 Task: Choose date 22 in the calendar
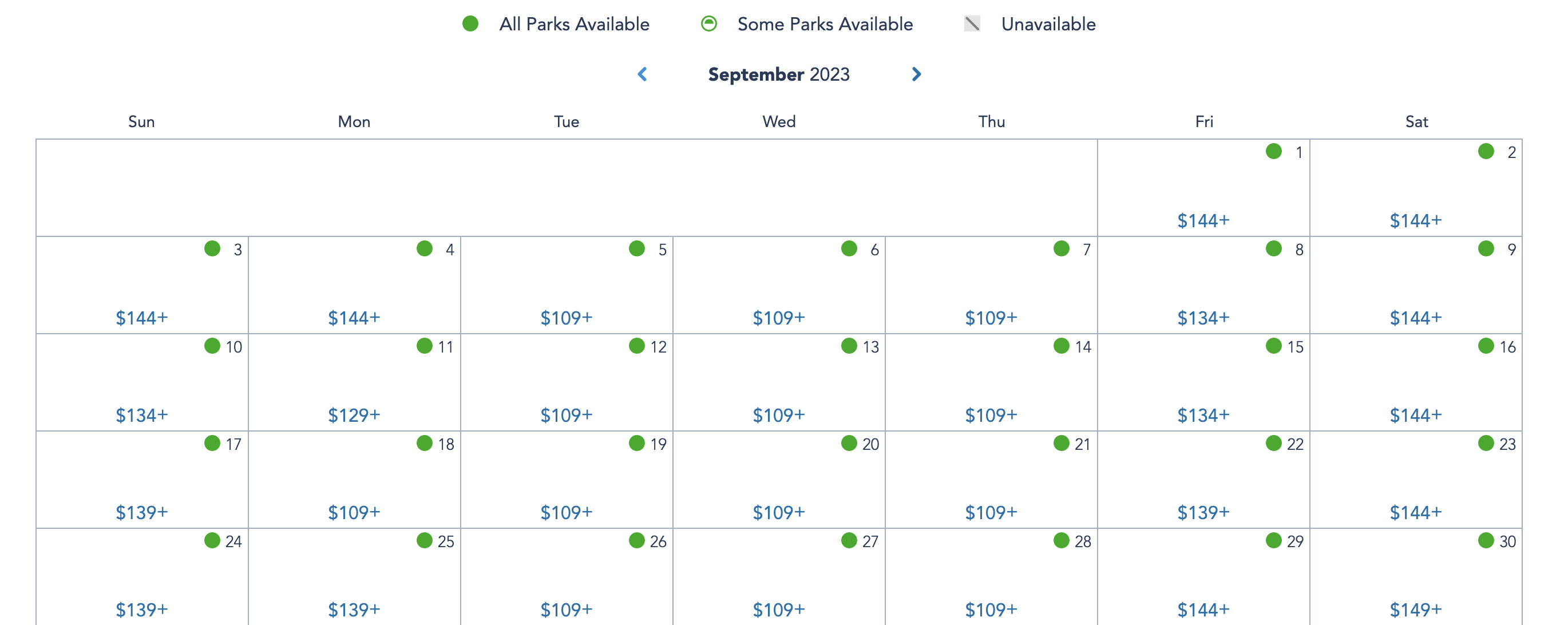pyautogui.click(x=1294, y=444)
